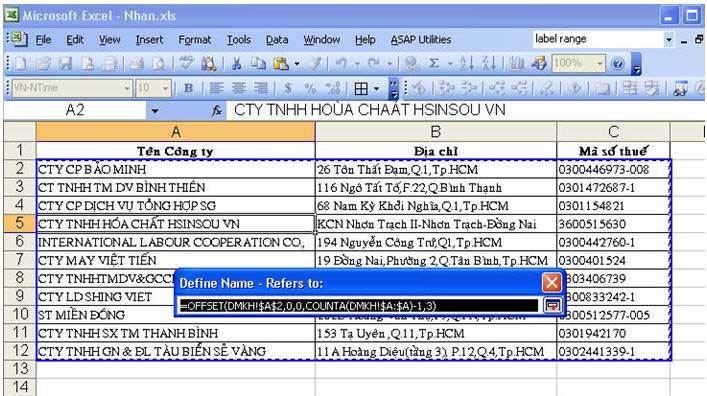Viewport: 707px width, 396px height.
Task: Open the Edit menu
Action: (75, 40)
